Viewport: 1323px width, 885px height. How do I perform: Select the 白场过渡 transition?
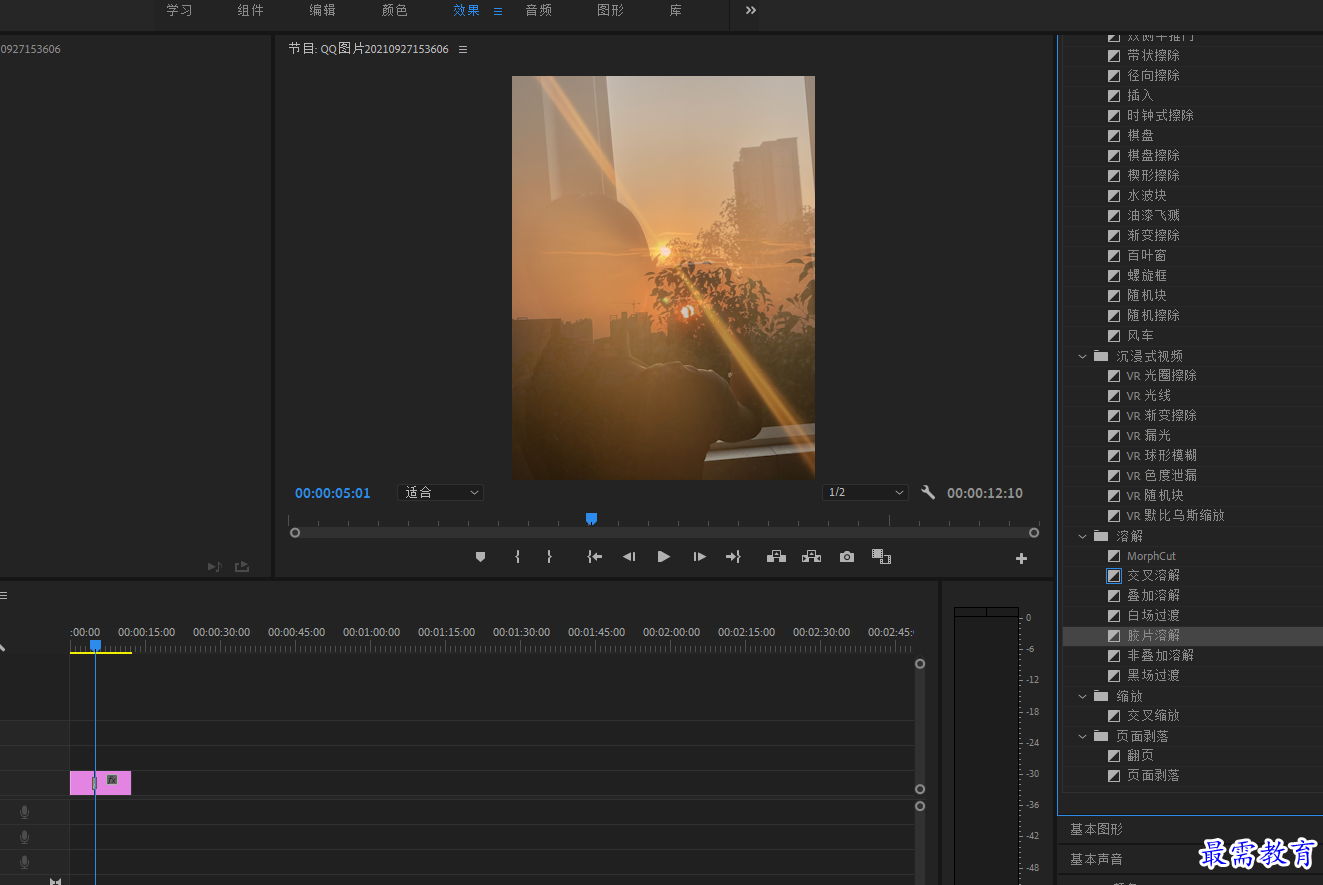pos(1154,616)
